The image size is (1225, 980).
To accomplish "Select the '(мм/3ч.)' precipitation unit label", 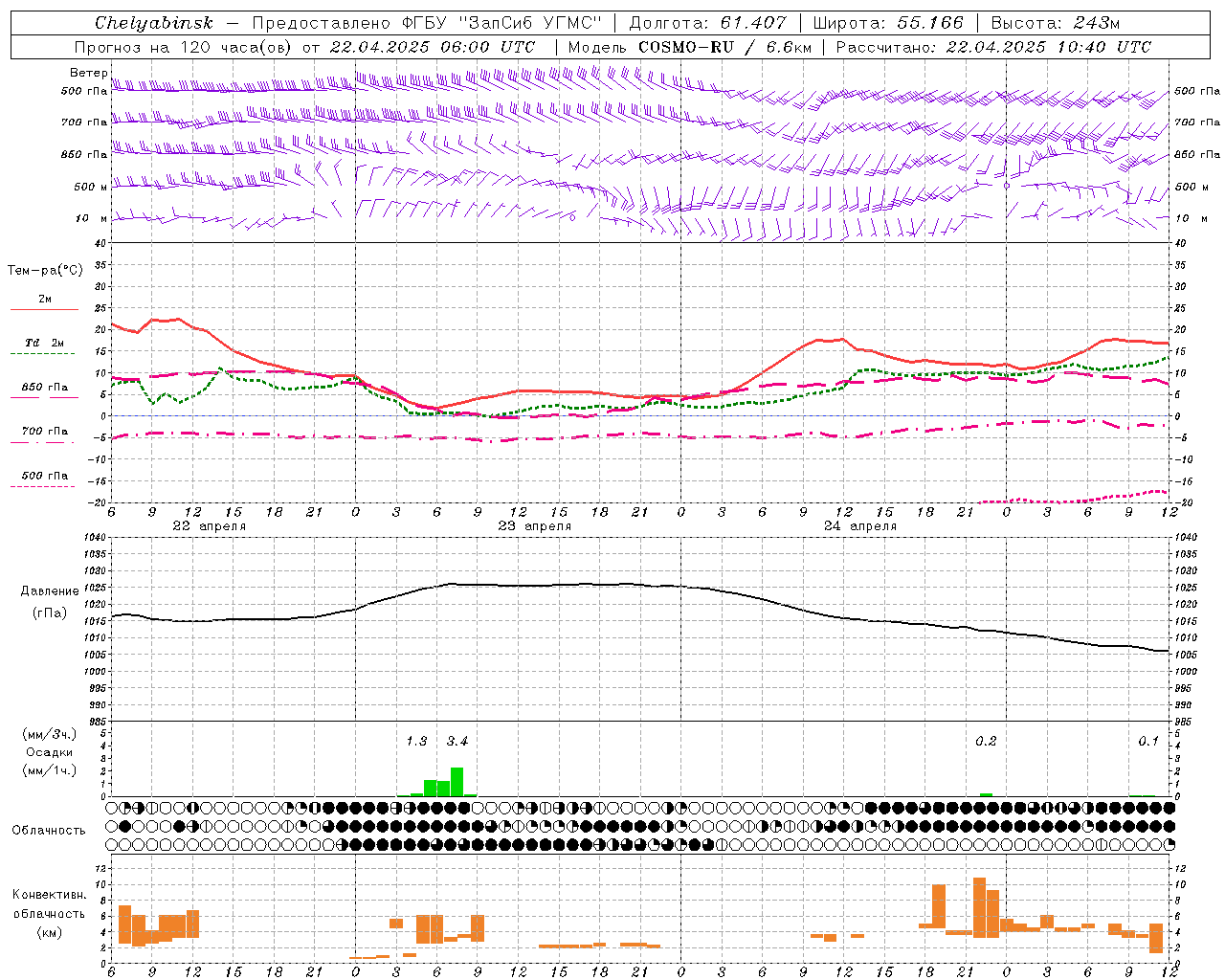I will (x=50, y=734).
